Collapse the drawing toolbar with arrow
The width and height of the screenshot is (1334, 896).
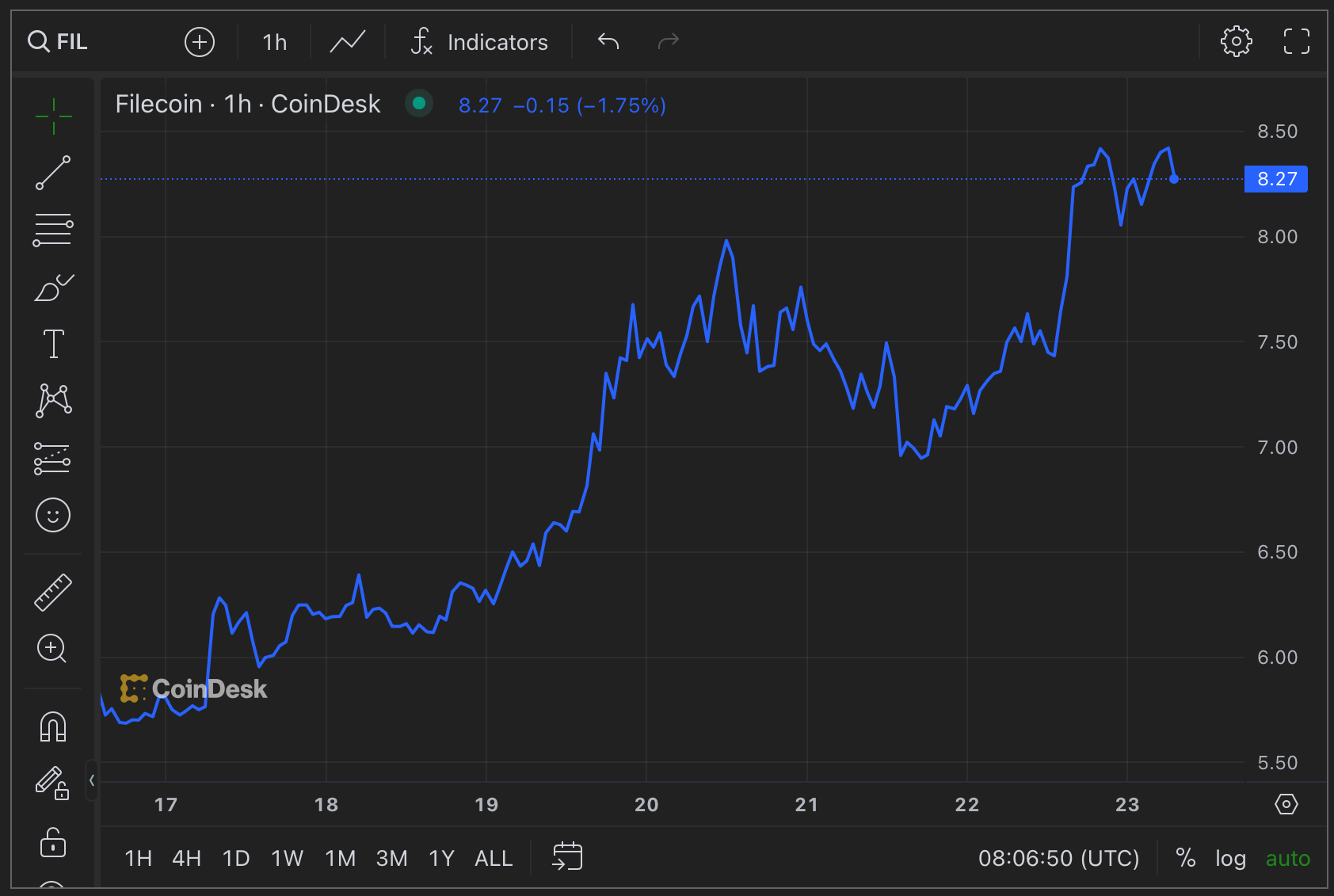tap(92, 780)
